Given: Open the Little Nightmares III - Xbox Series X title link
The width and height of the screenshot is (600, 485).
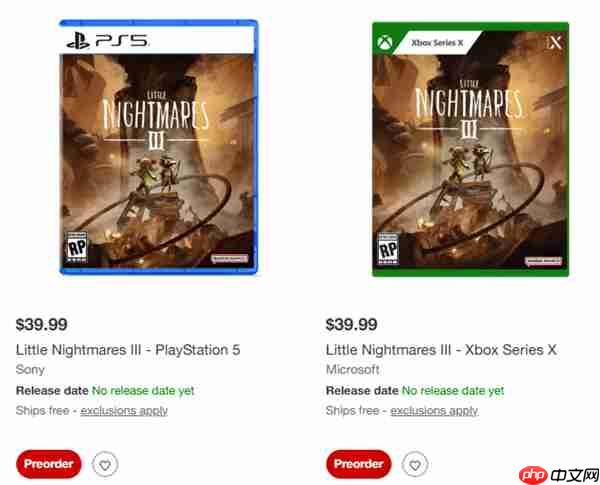Looking at the screenshot, I should pyautogui.click(x=441, y=350).
